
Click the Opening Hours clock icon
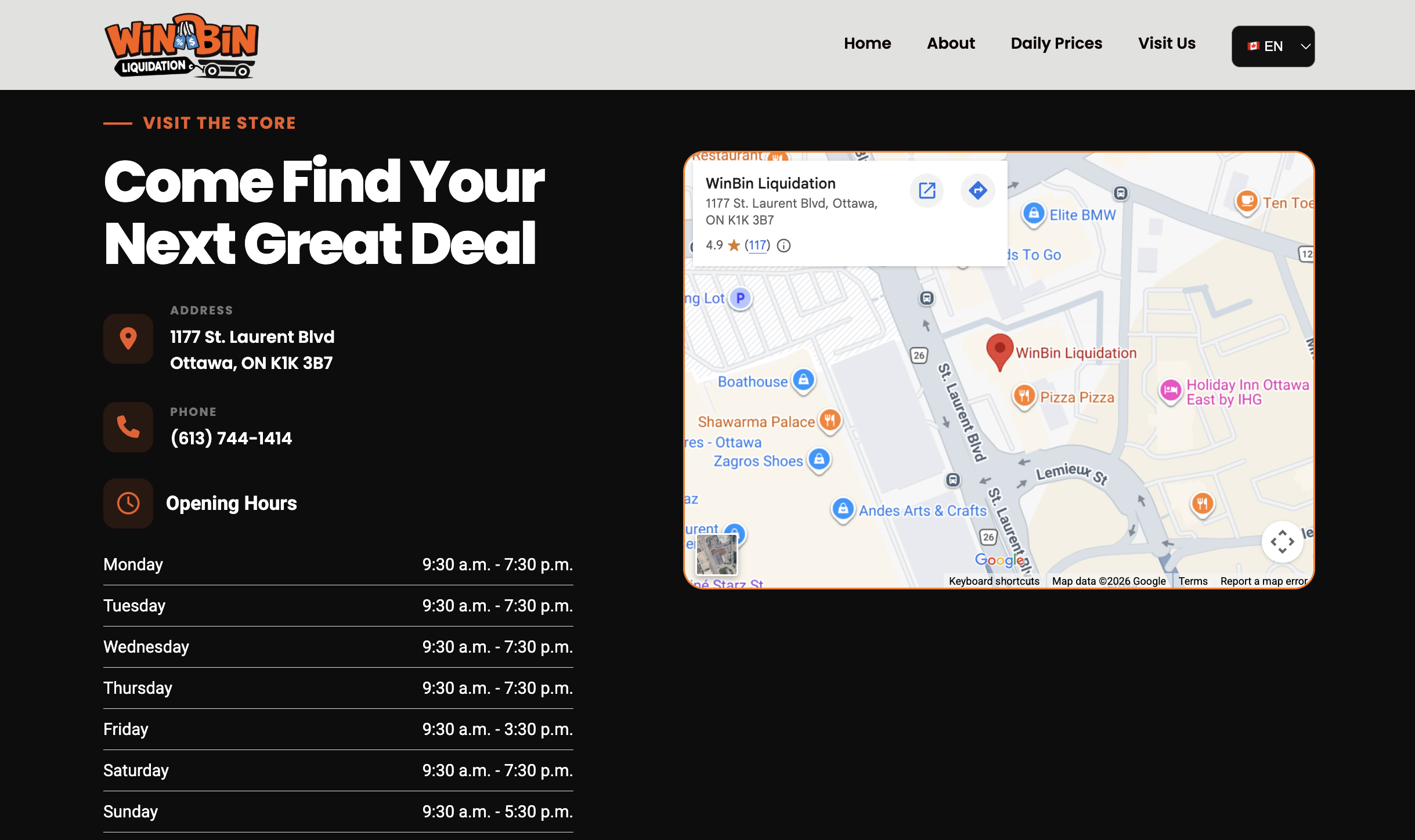(128, 503)
